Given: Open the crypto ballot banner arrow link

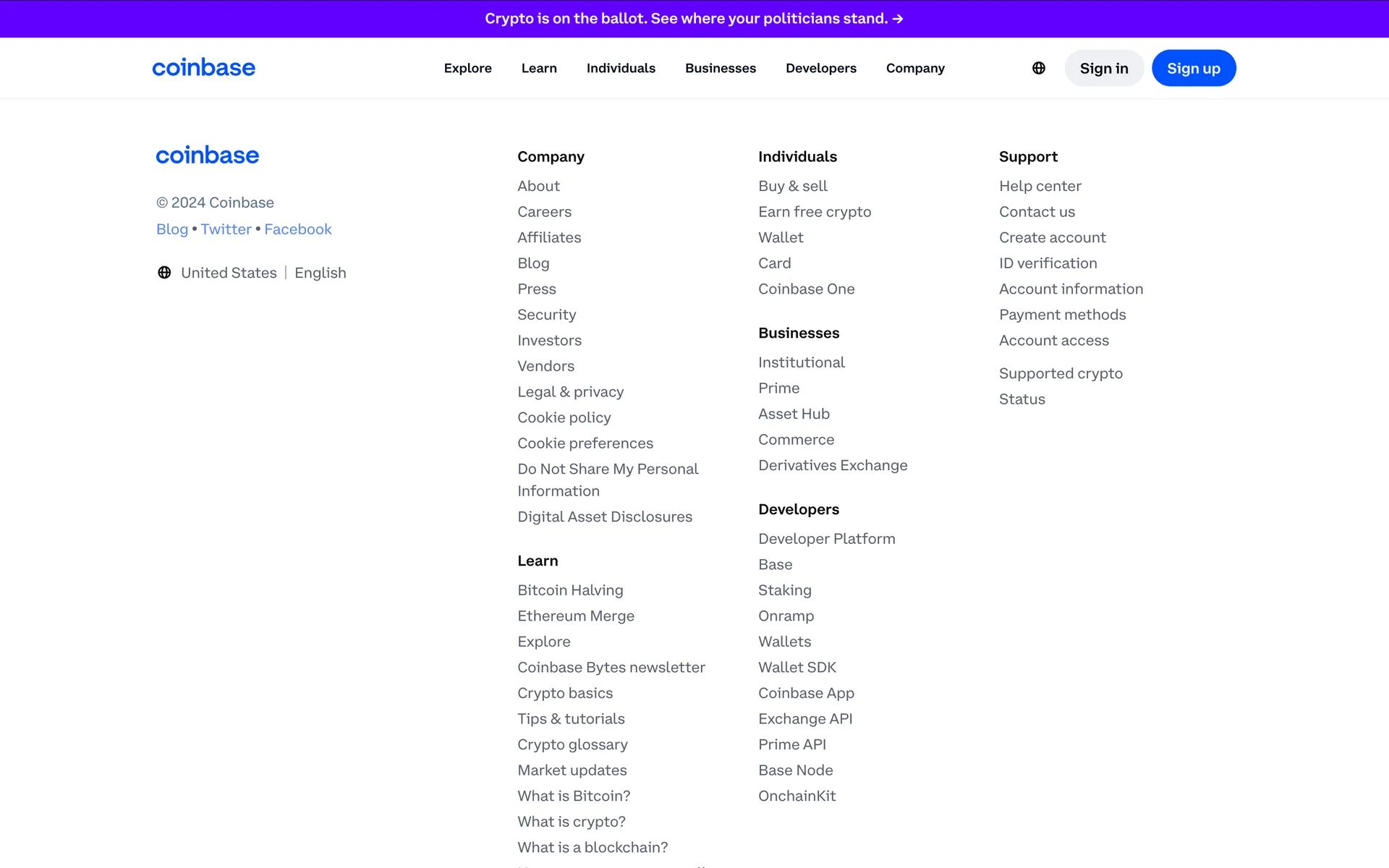Looking at the screenshot, I should coord(897,19).
